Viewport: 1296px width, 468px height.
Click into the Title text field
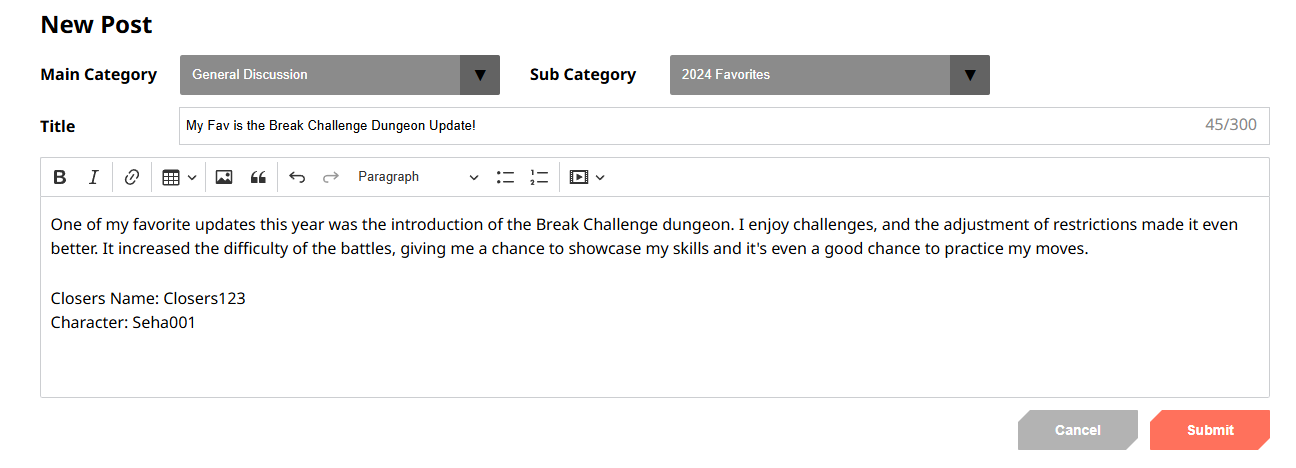pyautogui.click(x=690, y=126)
